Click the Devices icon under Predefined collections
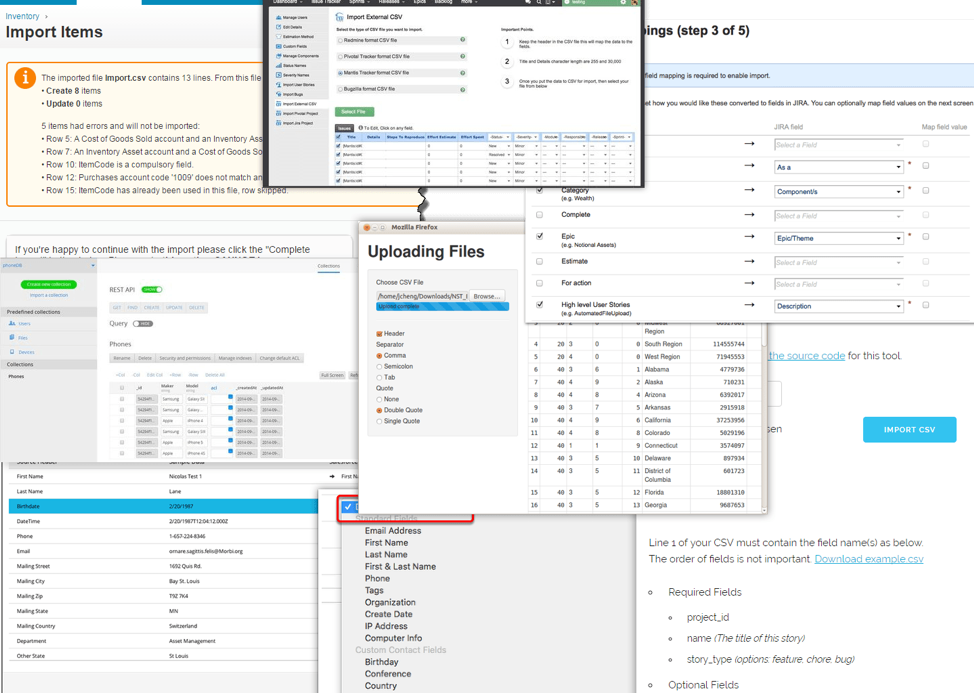This screenshot has height=693, width=974. (12, 352)
